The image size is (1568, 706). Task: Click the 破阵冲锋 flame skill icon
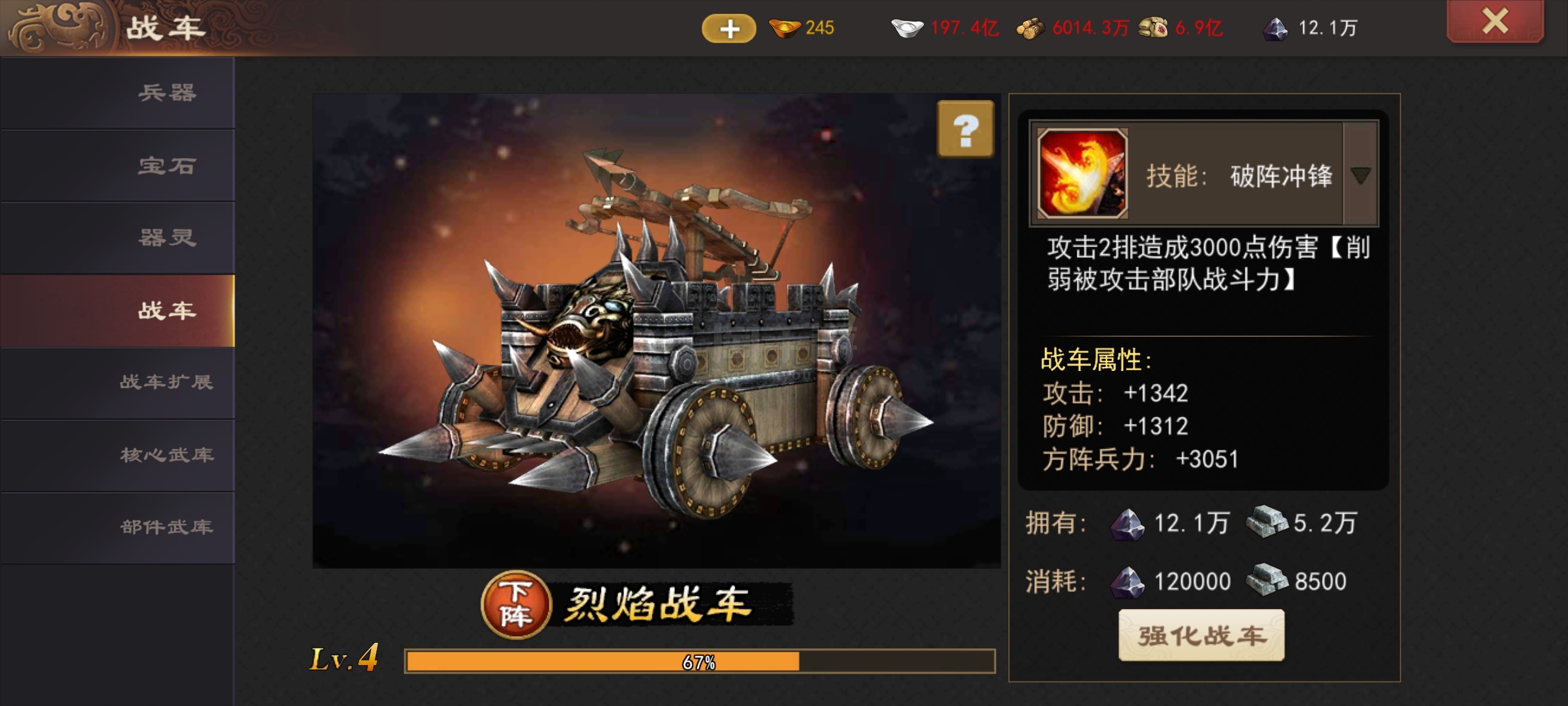[x=1082, y=174]
